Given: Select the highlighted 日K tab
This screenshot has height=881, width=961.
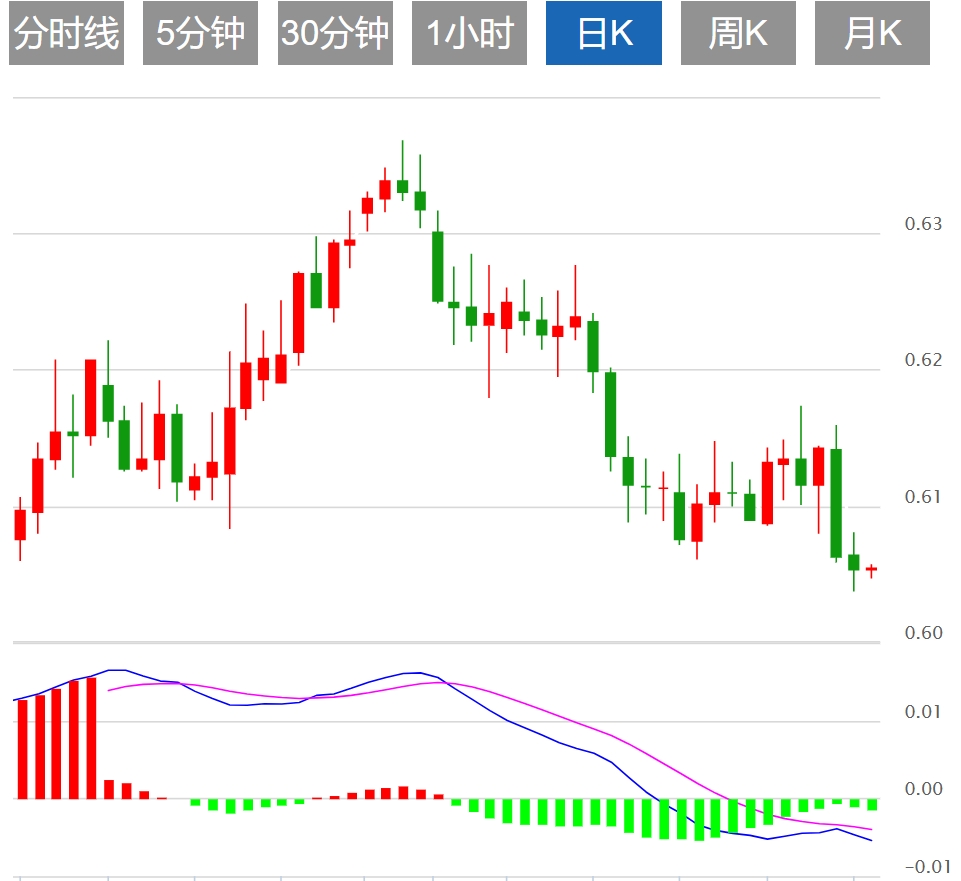Looking at the screenshot, I should 604,33.
